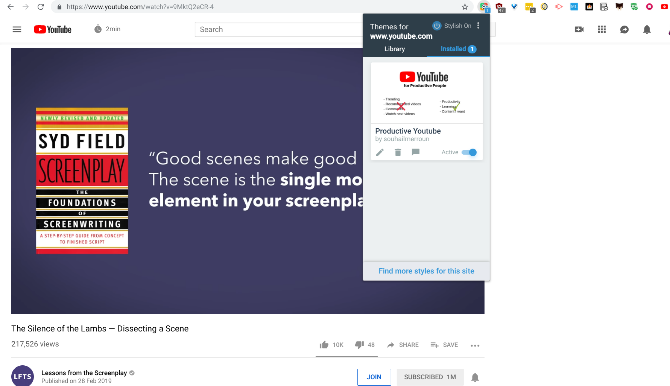Viewport: 670px width, 386px height.
Task: Open YouTube notifications bell in header
Action: coord(647,29)
